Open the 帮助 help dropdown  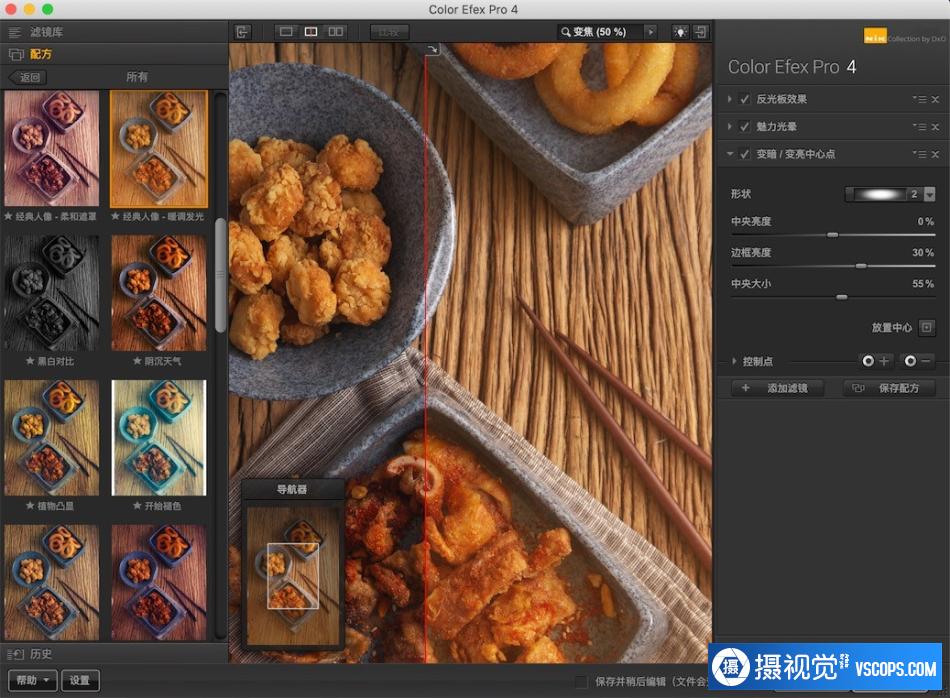(x=33, y=680)
